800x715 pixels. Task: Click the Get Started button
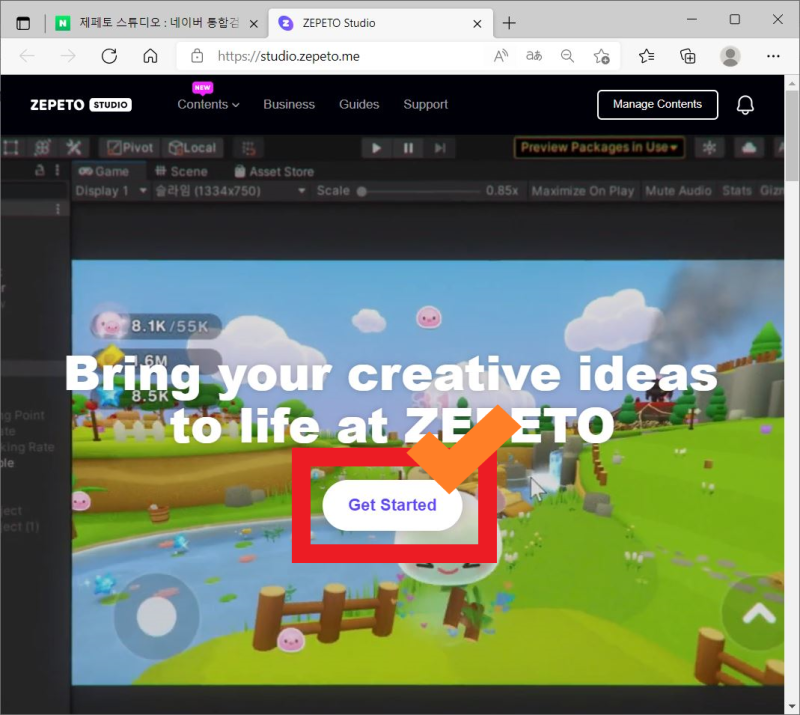tap(391, 505)
